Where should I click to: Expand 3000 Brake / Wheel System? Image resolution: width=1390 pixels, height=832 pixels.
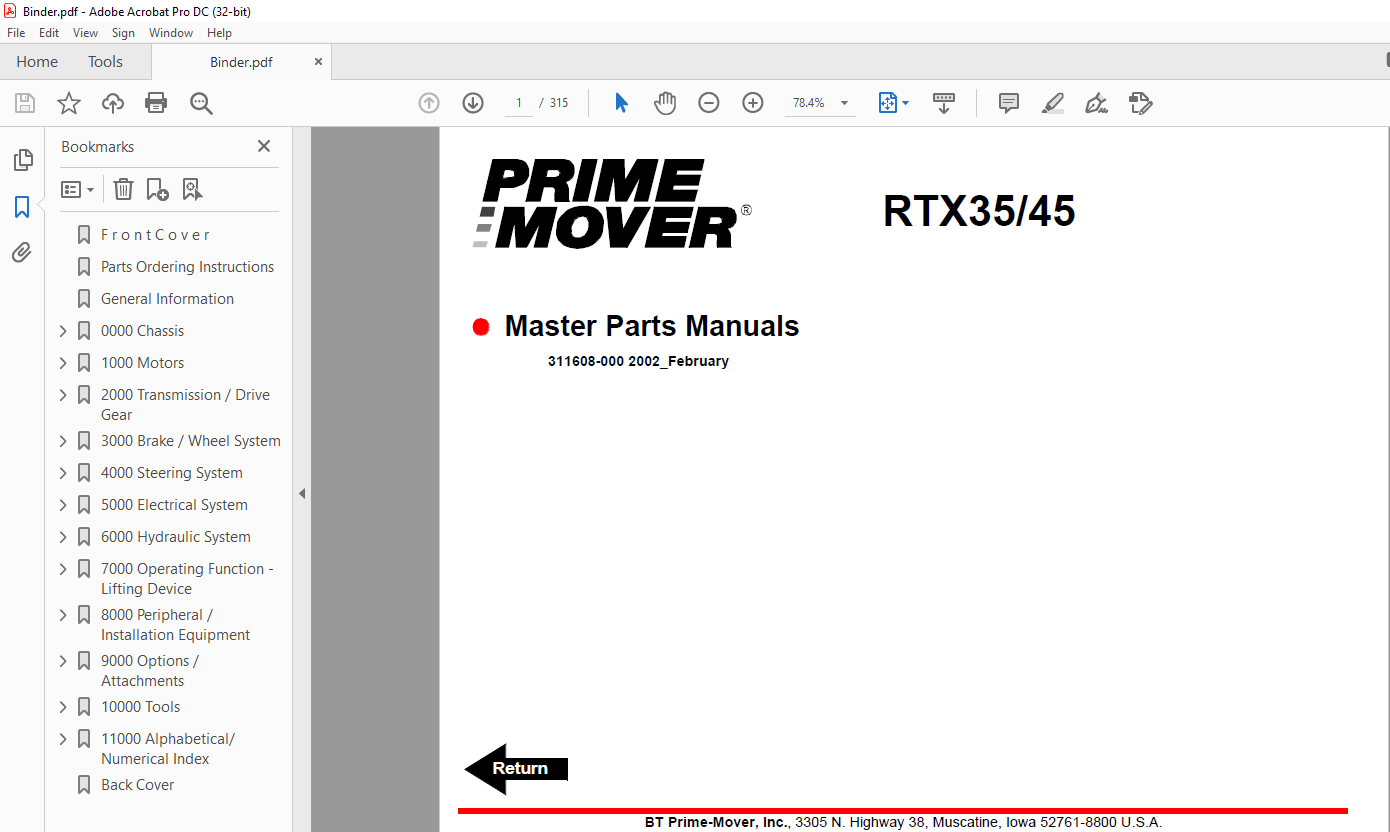(x=63, y=441)
